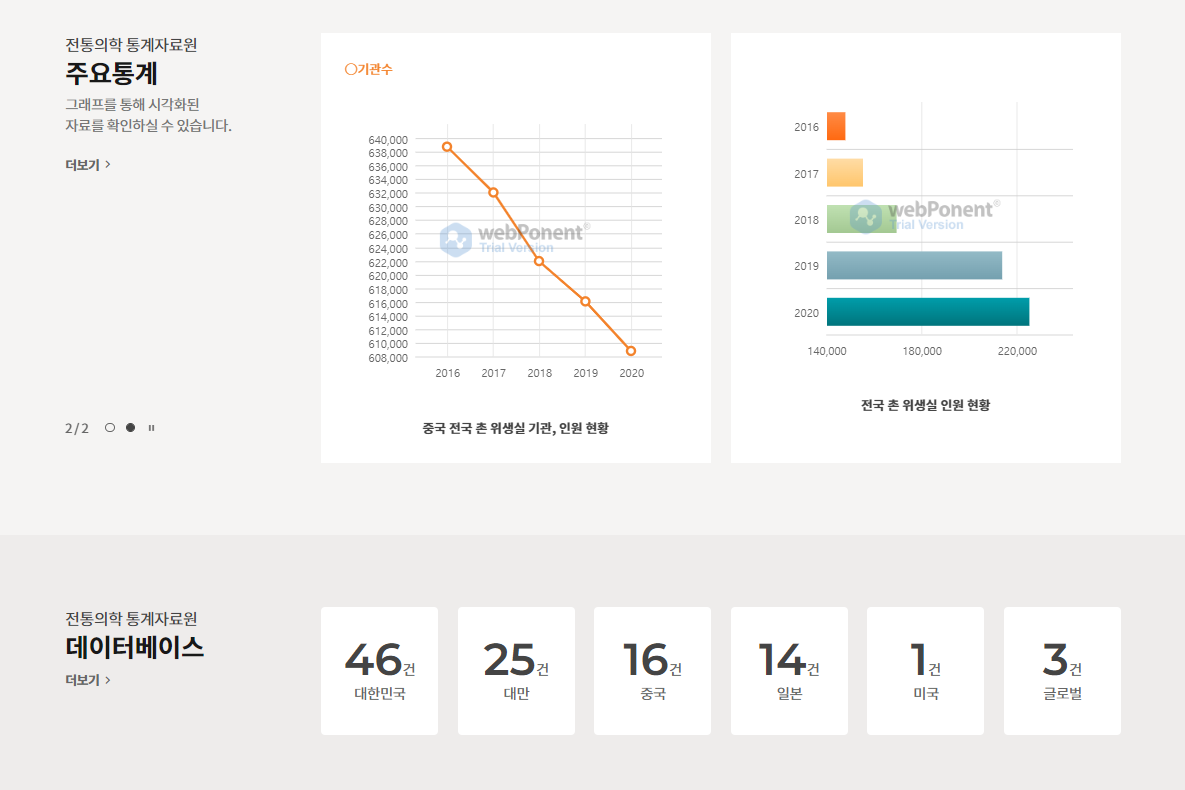Image resolution: width=1185 pixels, height=790 pixels.
Task: Click the 2017 data point on line chart
Action: click(493, 192)
